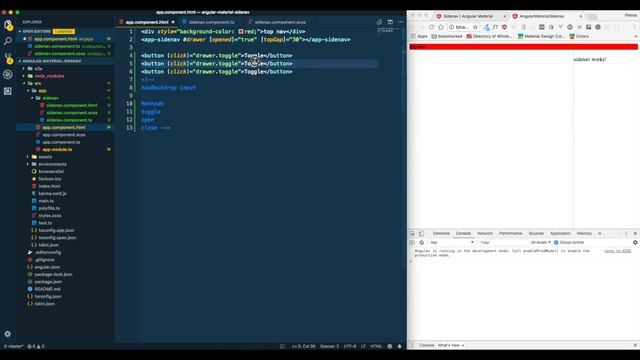This screenshot has height=360, width=640.
Task: Open the Debug view in activity bar
Action: (7, 75)
